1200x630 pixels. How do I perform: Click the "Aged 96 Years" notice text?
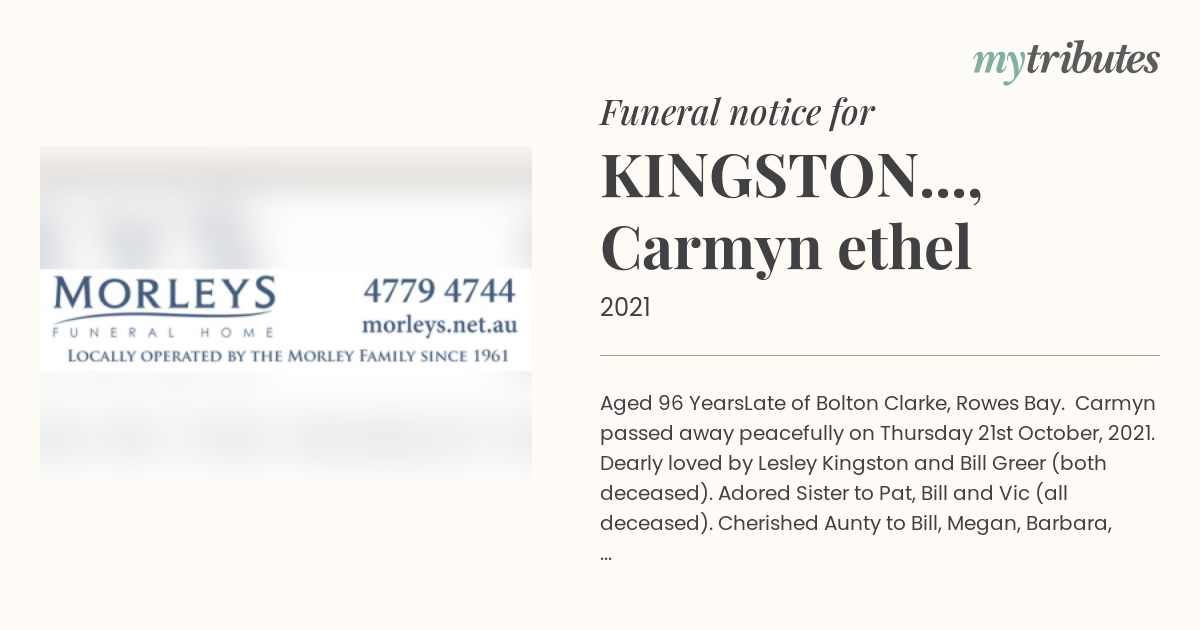[672, 403]
